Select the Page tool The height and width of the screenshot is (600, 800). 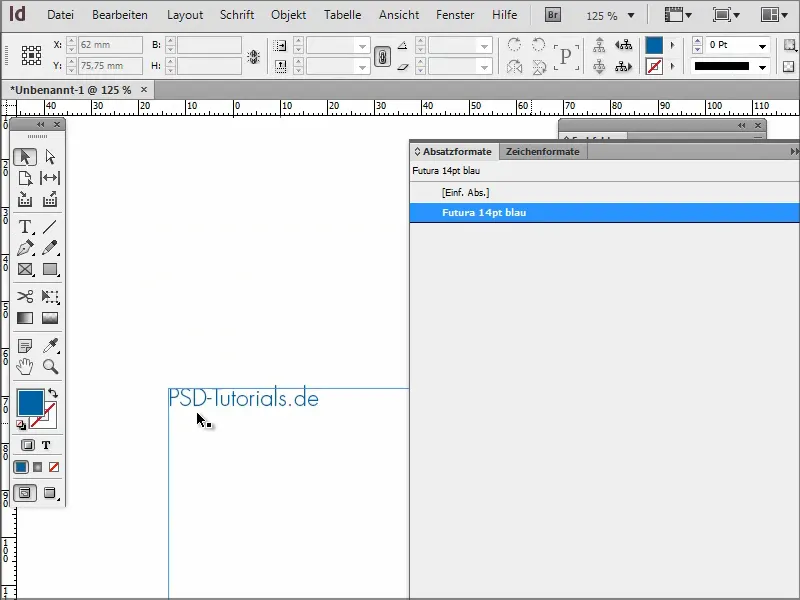[x=24, y=178]
